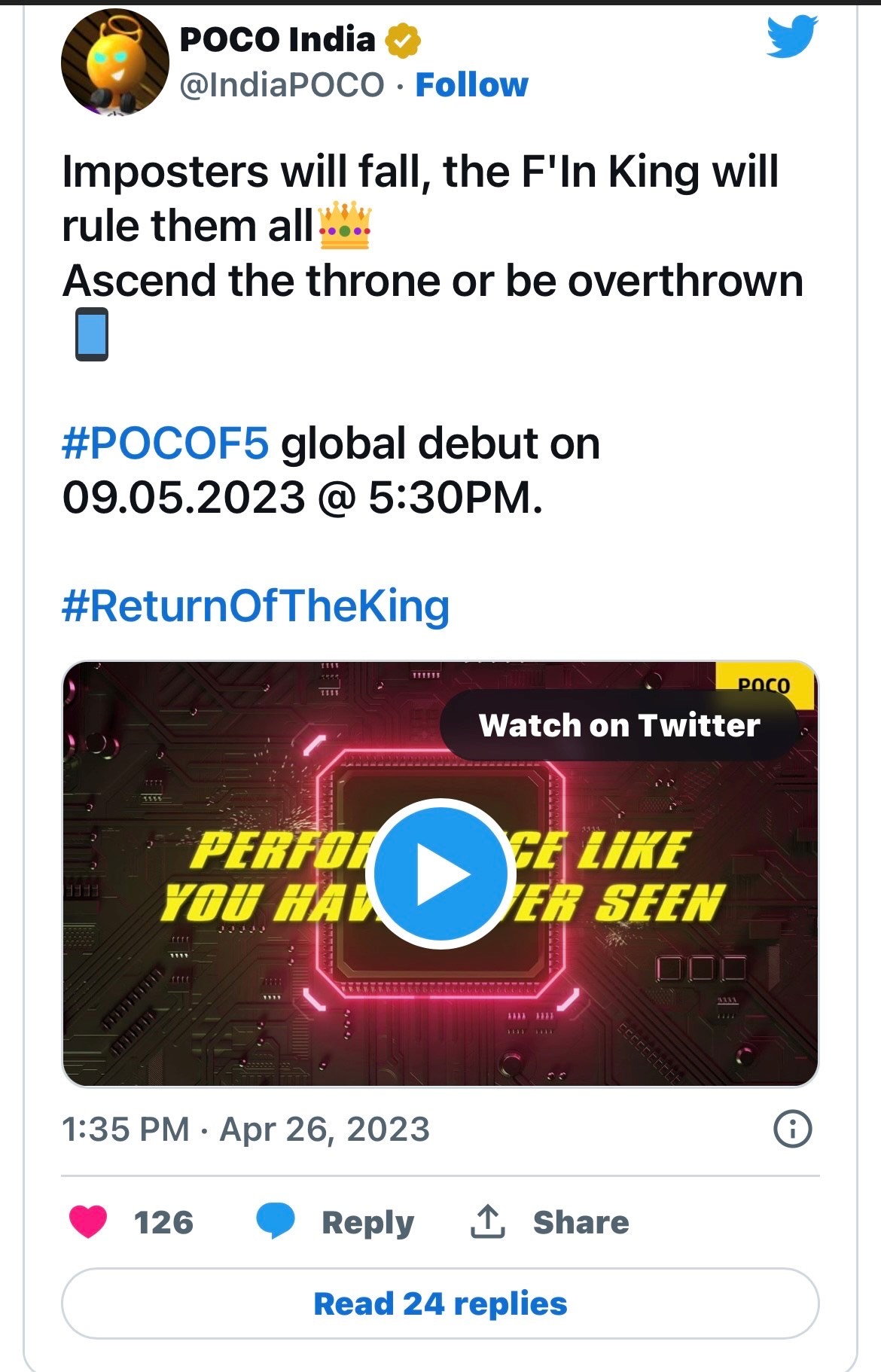This screenshot has width=881, height=1372.
Task: Open POCO India profile avatar
Action: point(114,62)
